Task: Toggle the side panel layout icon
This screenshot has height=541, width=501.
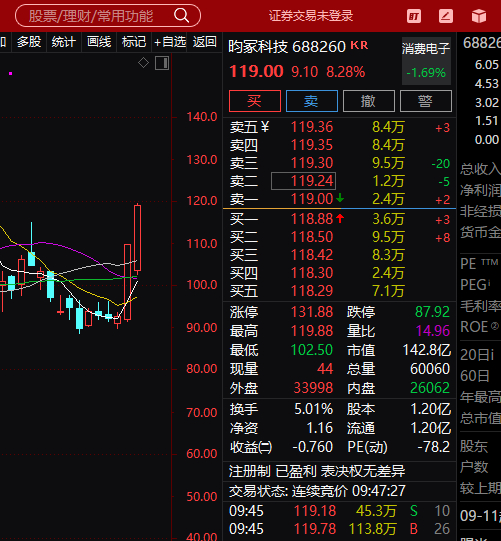Action: pyautogui.click(x=162, y=63)
